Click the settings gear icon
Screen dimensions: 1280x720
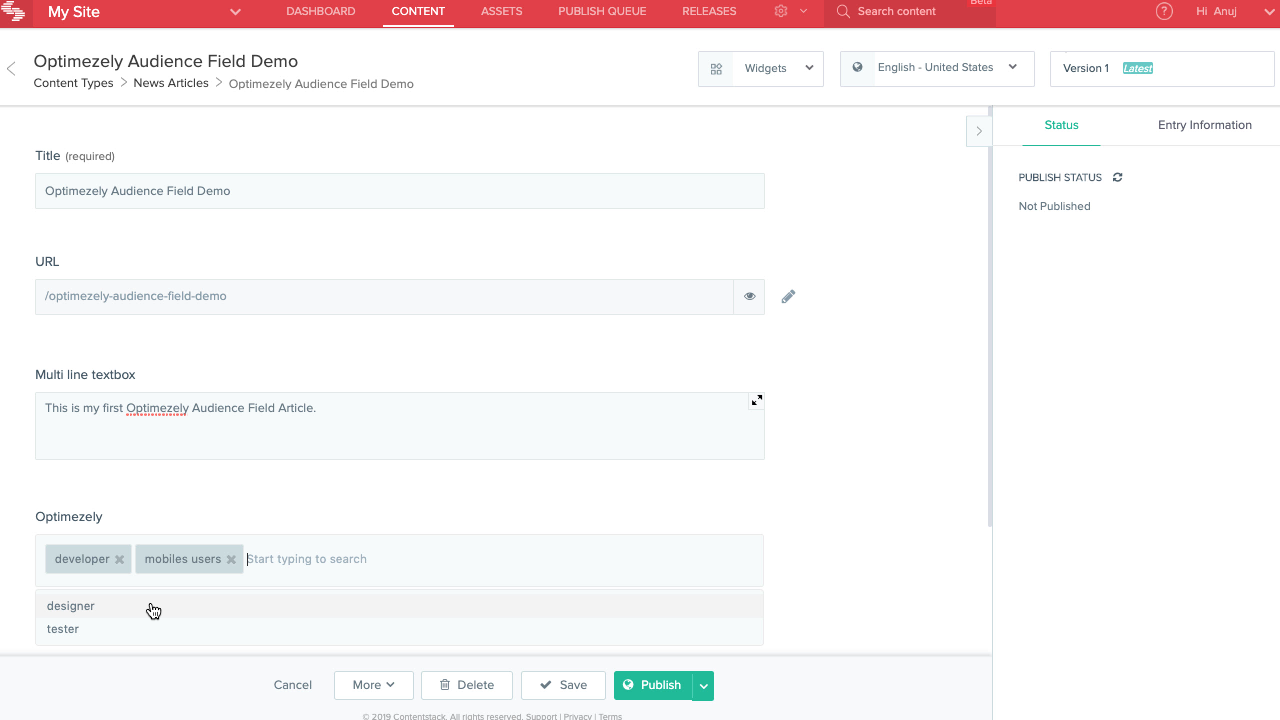pyautogui.click(x=781, y=12)
